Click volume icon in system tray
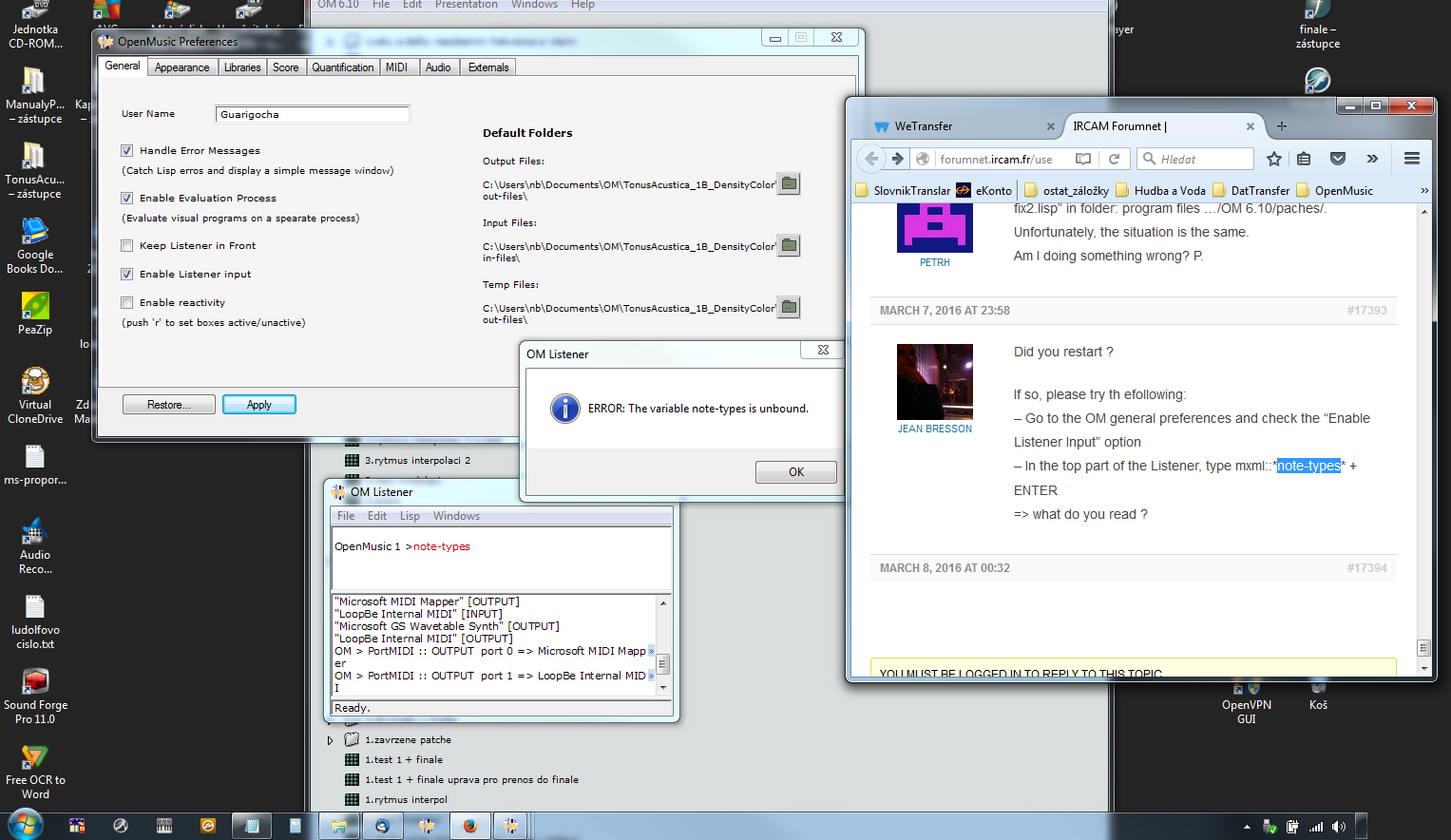The width and height of the screenshot is (1451, 840). point(1339,827)
